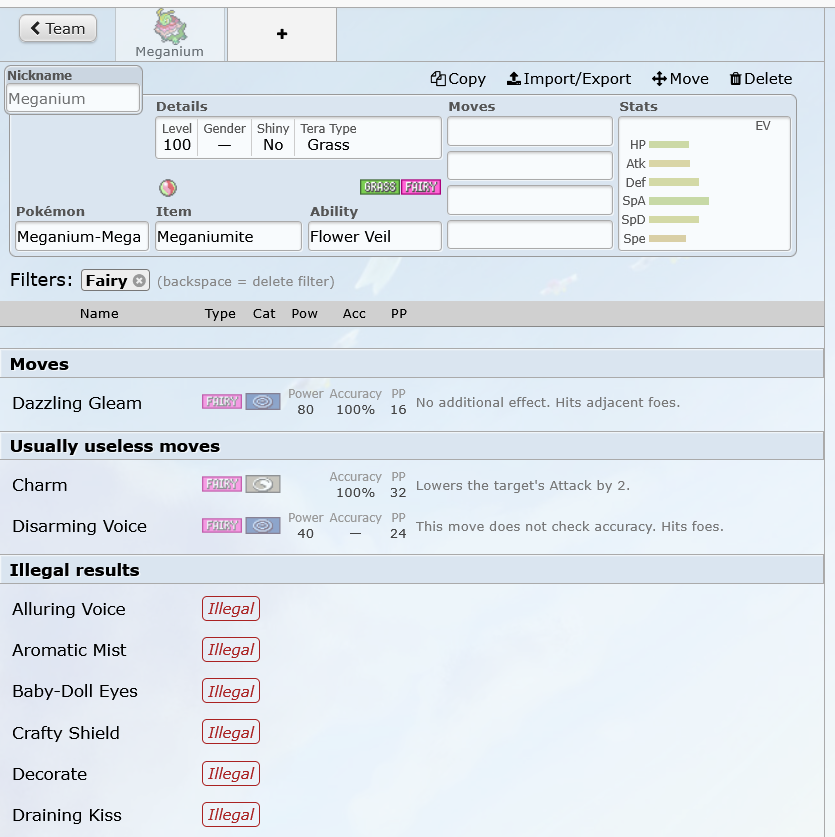Click the Meganiumite item icon
The height and width of the screenshot is (837, 835).
click(x=168, y=188)
